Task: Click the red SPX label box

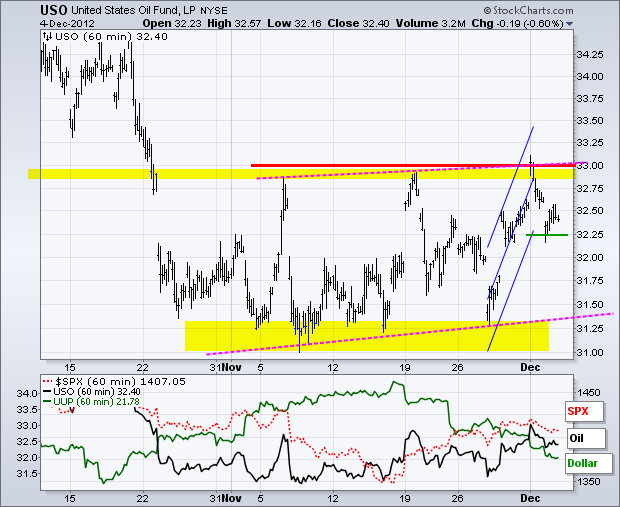Action: coord(584,411)
